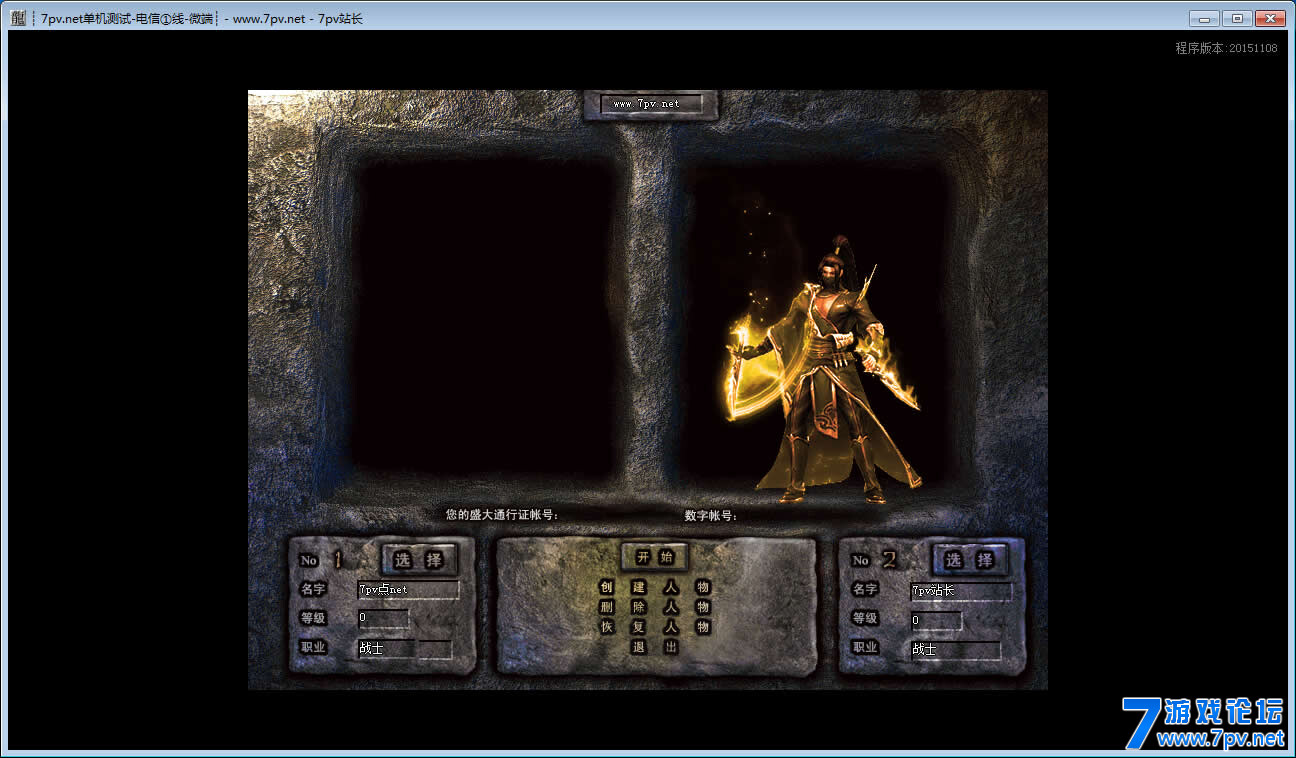Click the 等级 level field of character 2
This screenshot has height=758, width=1296.
click(x=936, y=620)
